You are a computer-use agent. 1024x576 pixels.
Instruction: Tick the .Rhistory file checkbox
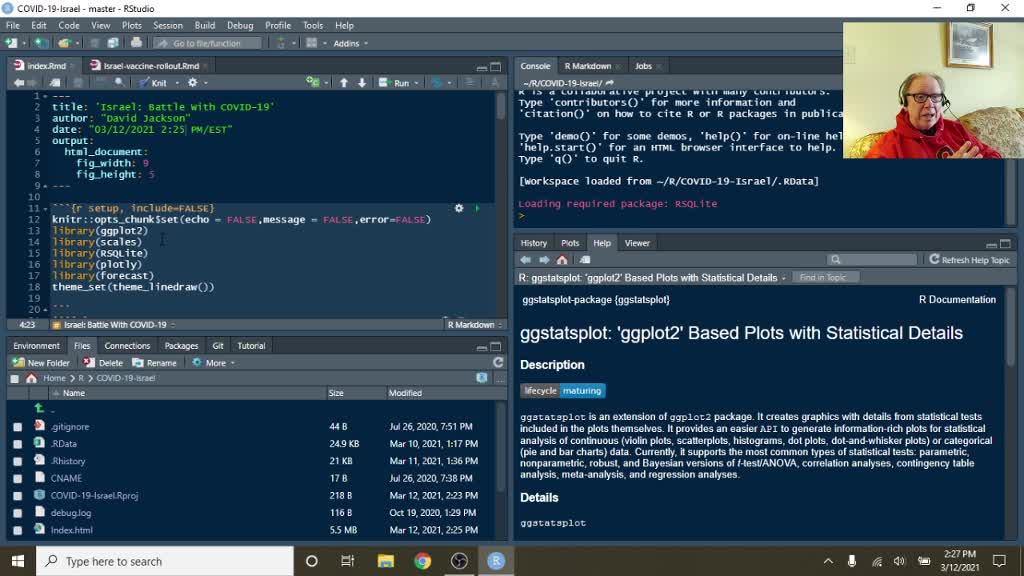point(18,461)
